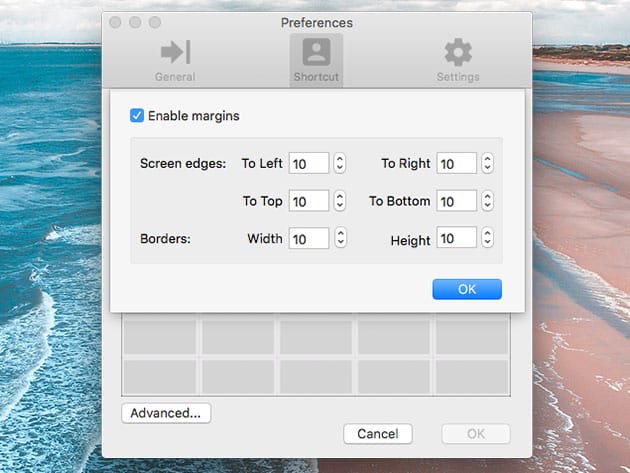
Task: Open the Advanced... options
Action: (x=166, y=412)
